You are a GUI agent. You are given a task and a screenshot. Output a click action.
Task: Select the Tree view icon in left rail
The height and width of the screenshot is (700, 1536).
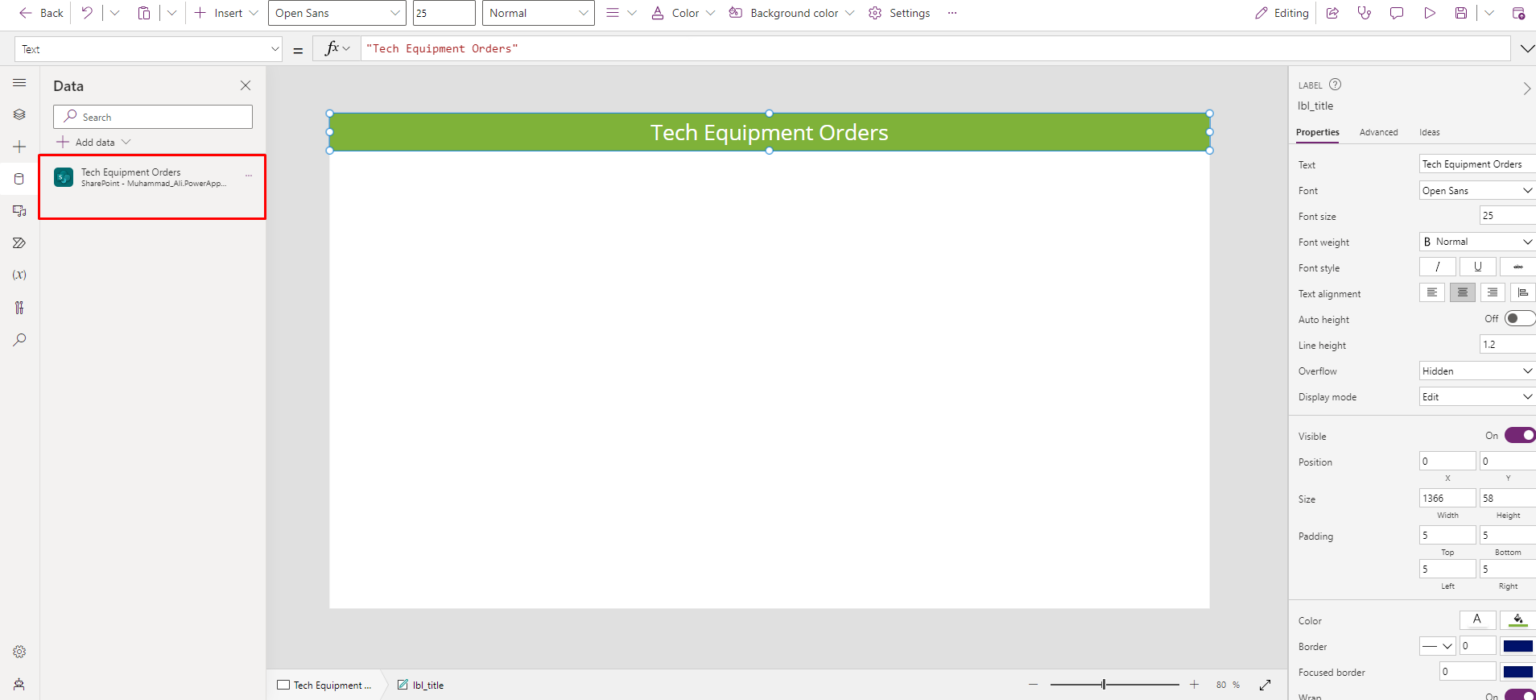[x=18, y=114]
